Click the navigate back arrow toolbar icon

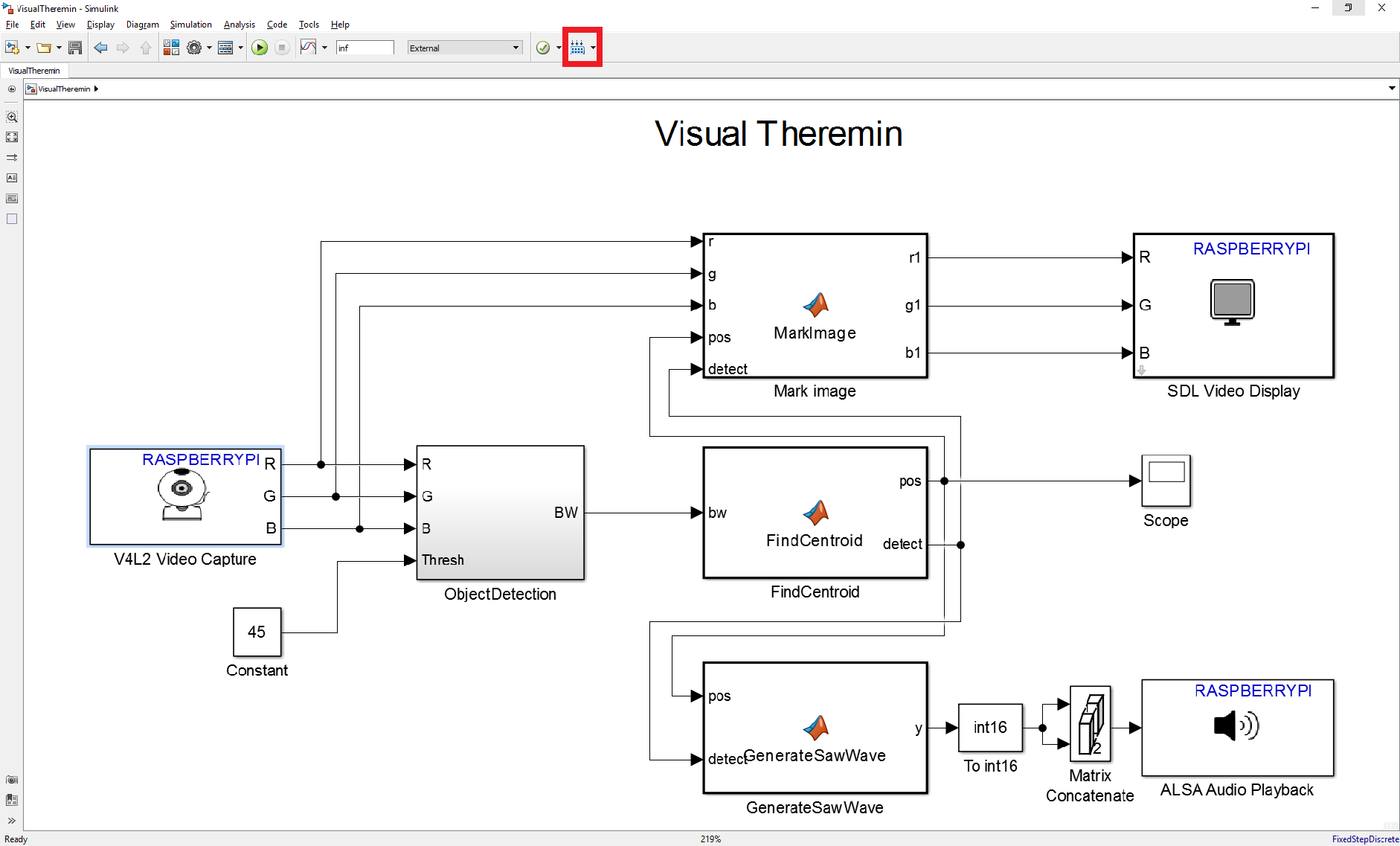(101, 47)
